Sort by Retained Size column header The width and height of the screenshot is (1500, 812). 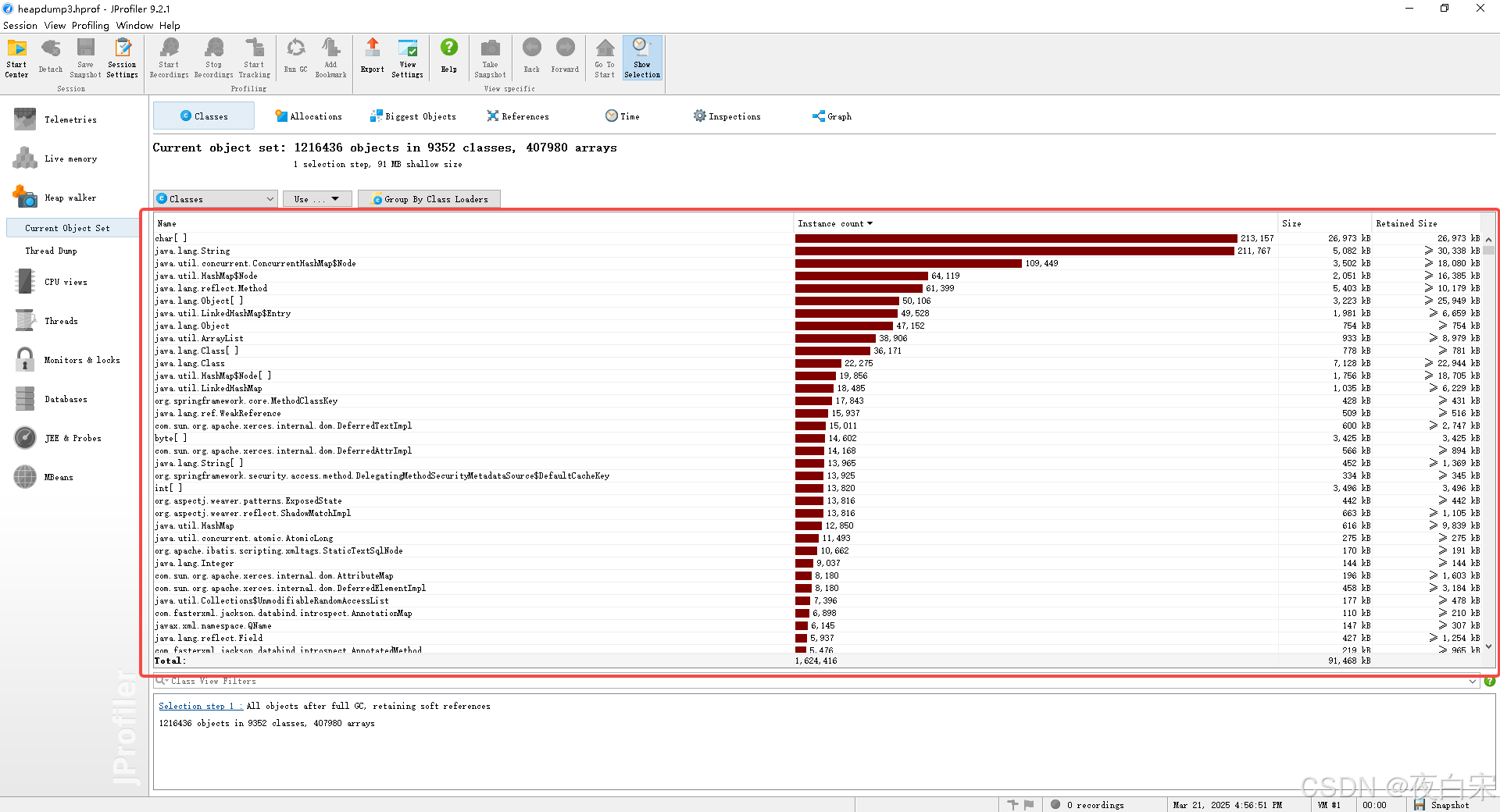(x=1426, y=223)
